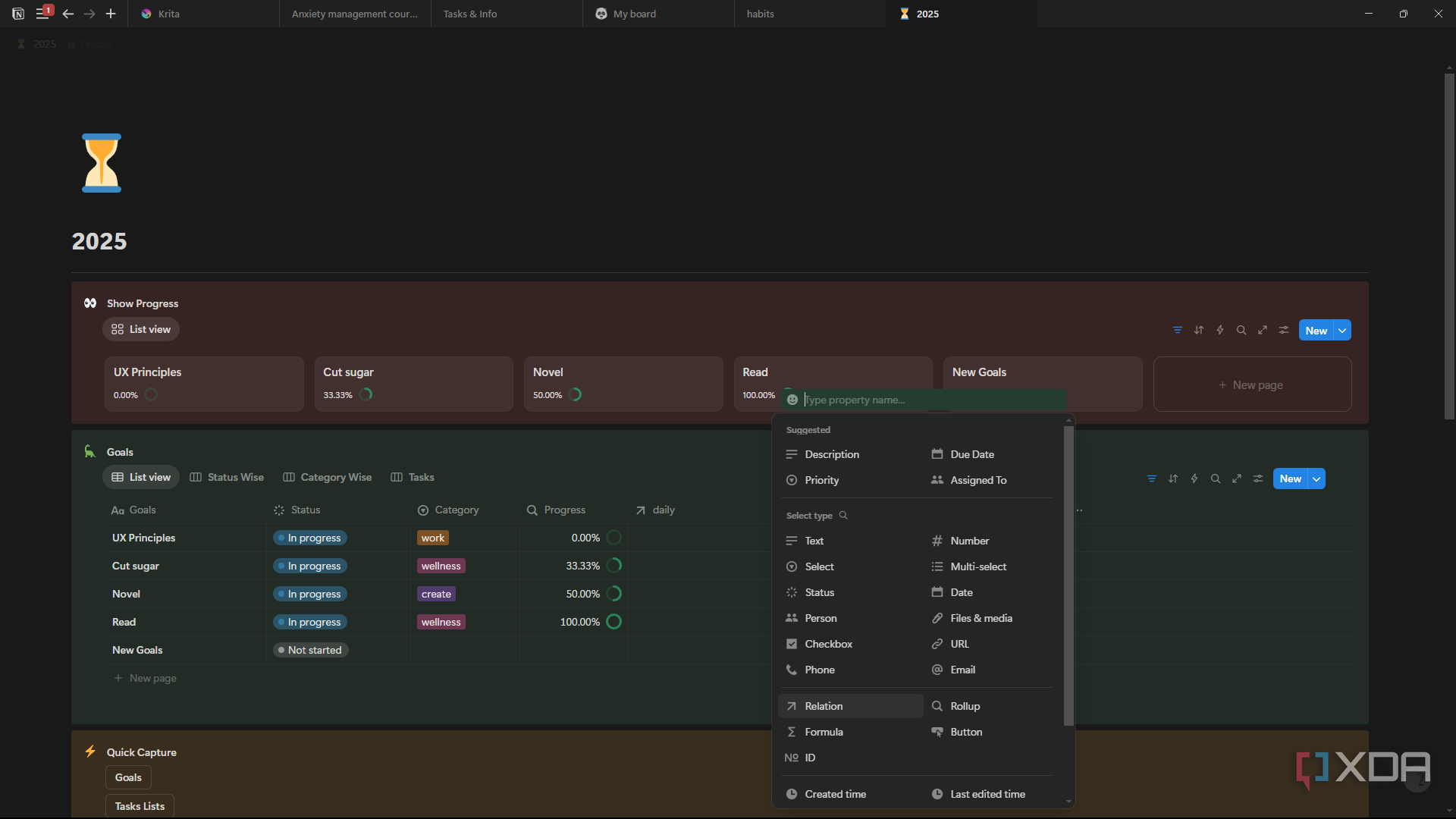The width and height of the screenshot is (1456, 819).
Task: Switch to Status Wise view tab
Action: point(227,477)
